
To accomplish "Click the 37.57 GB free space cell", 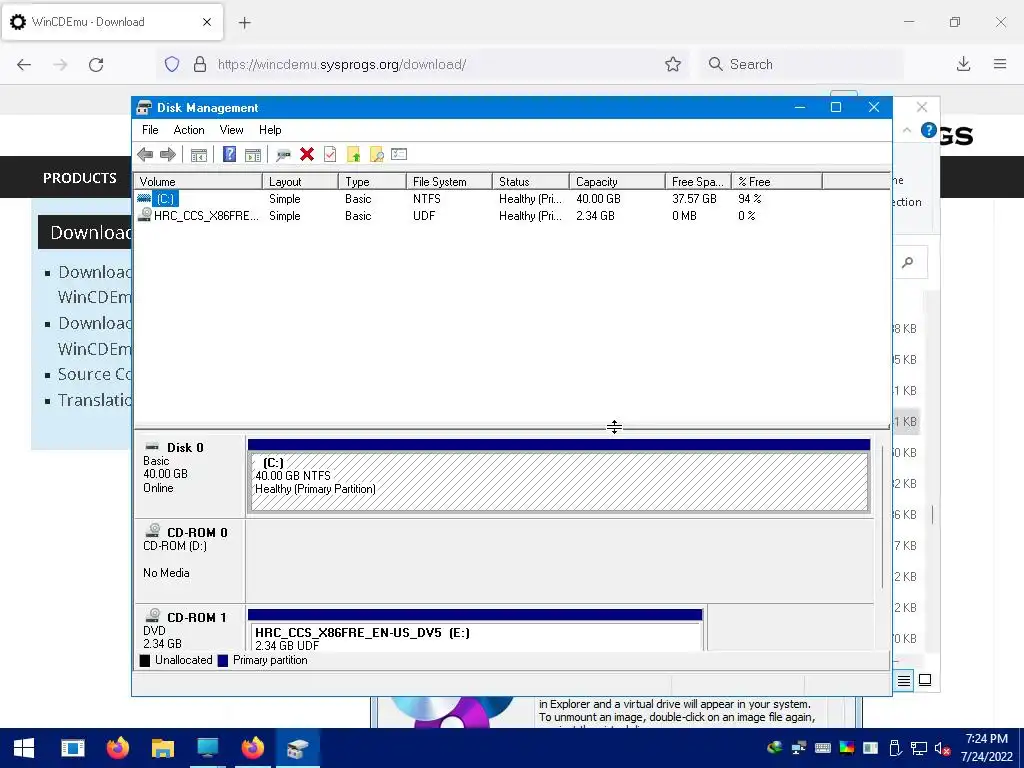I will click(694, 199).
